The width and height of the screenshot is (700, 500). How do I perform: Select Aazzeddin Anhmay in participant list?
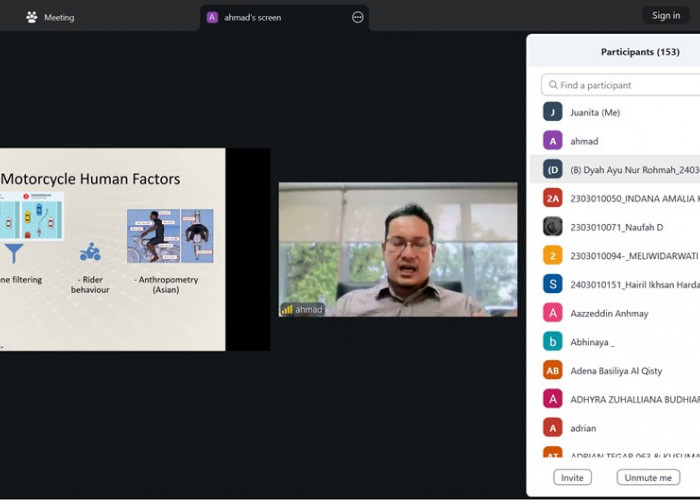pos(610,313)
